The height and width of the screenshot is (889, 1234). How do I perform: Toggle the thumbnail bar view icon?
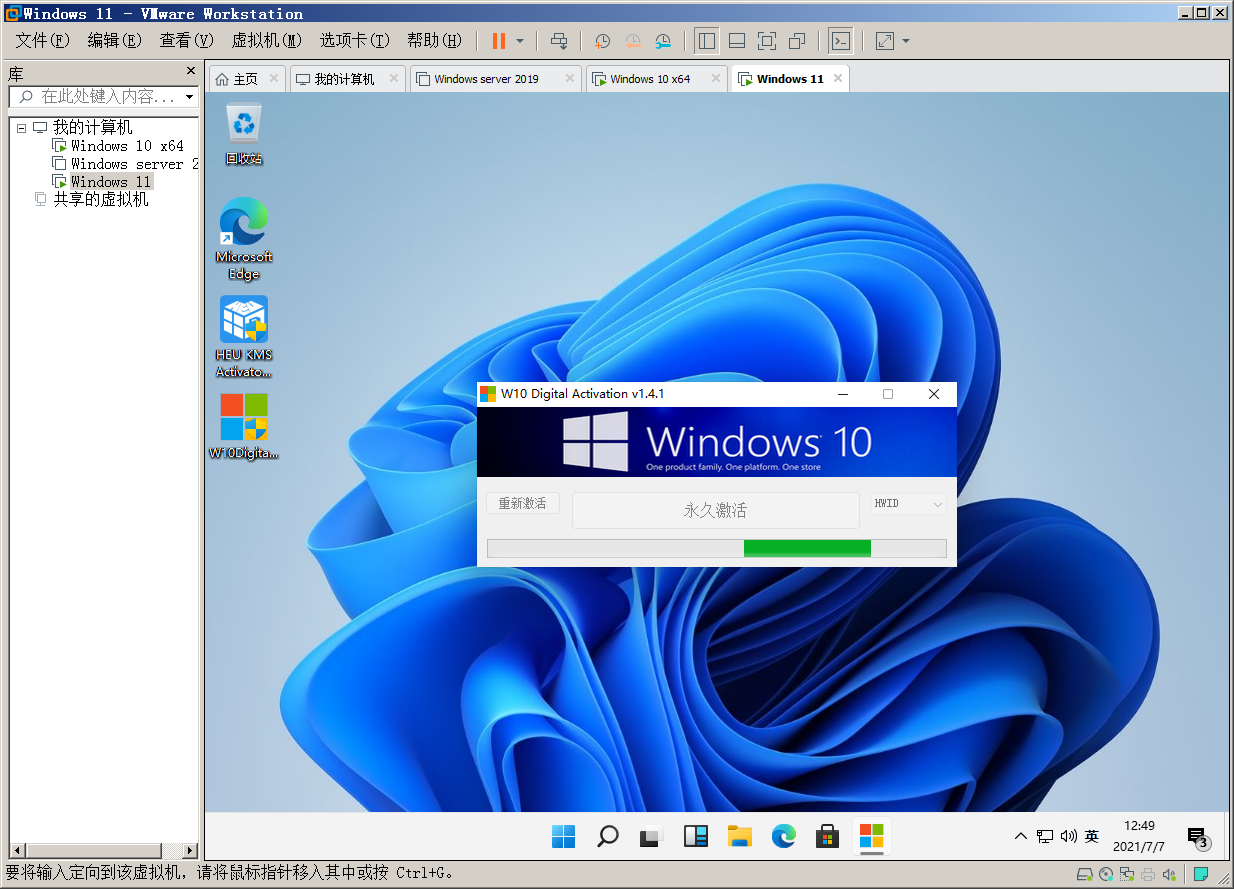click(737, 41)
